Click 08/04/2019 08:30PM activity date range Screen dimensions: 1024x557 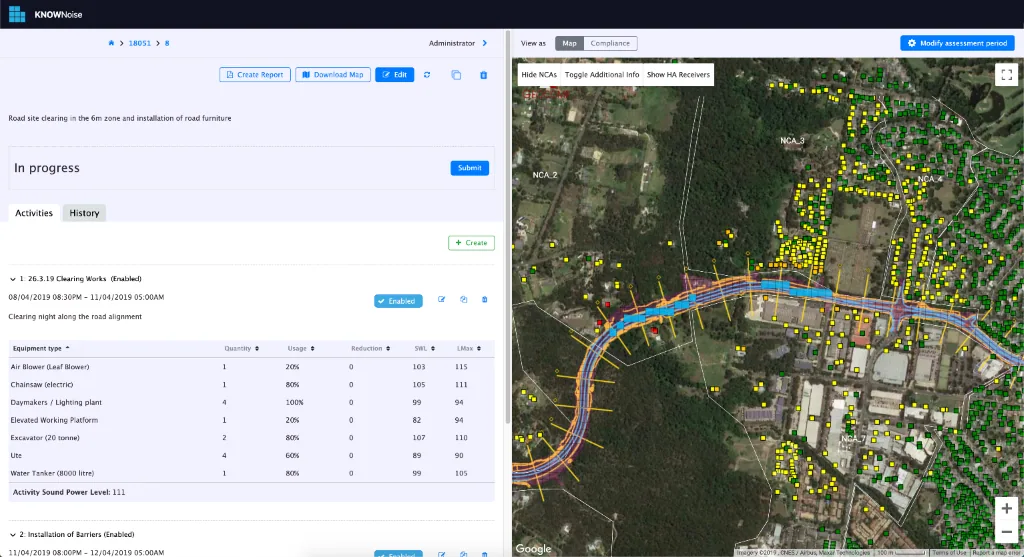[86, 297]
